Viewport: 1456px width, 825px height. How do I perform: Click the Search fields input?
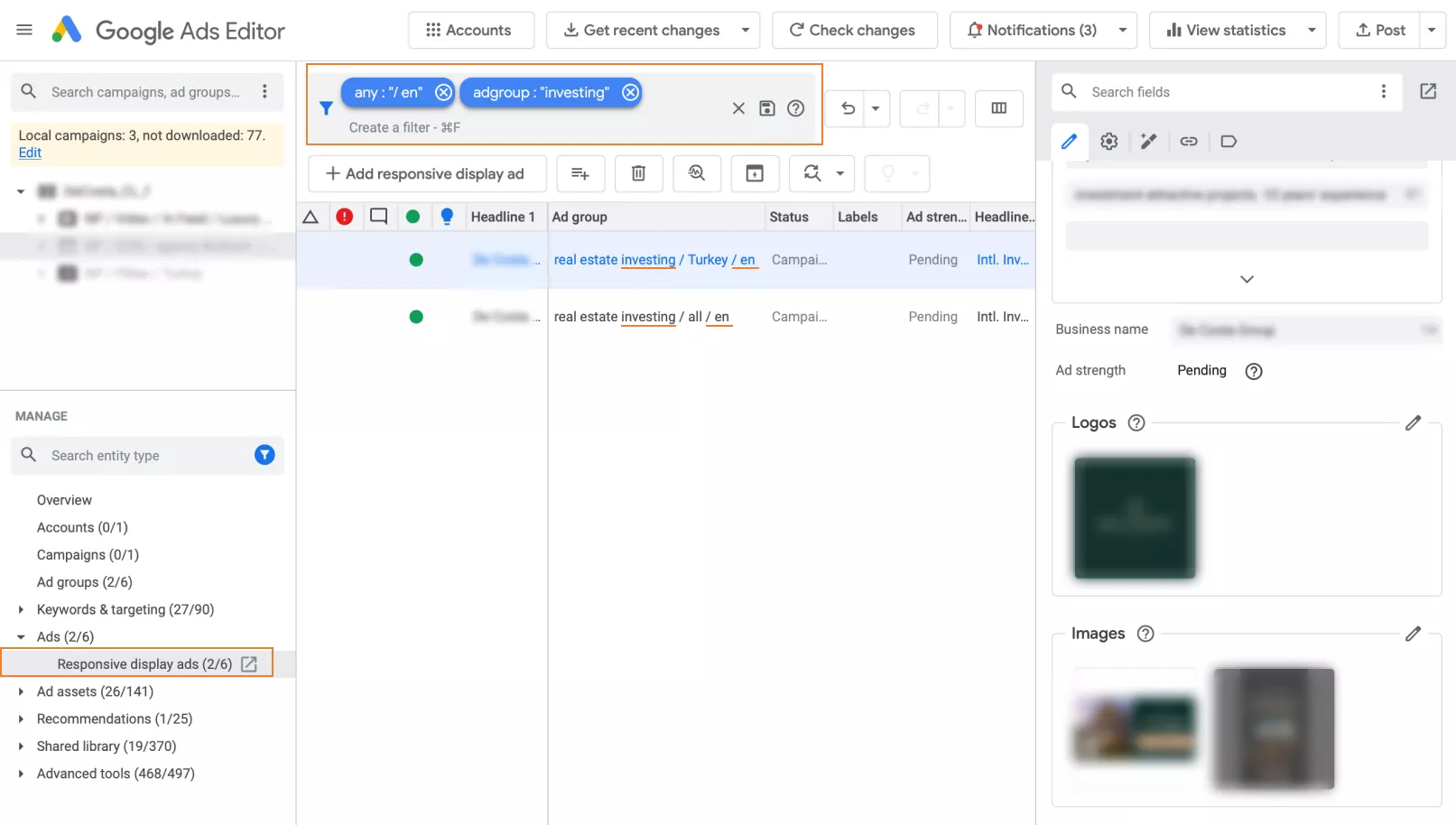coord(1227,91)
